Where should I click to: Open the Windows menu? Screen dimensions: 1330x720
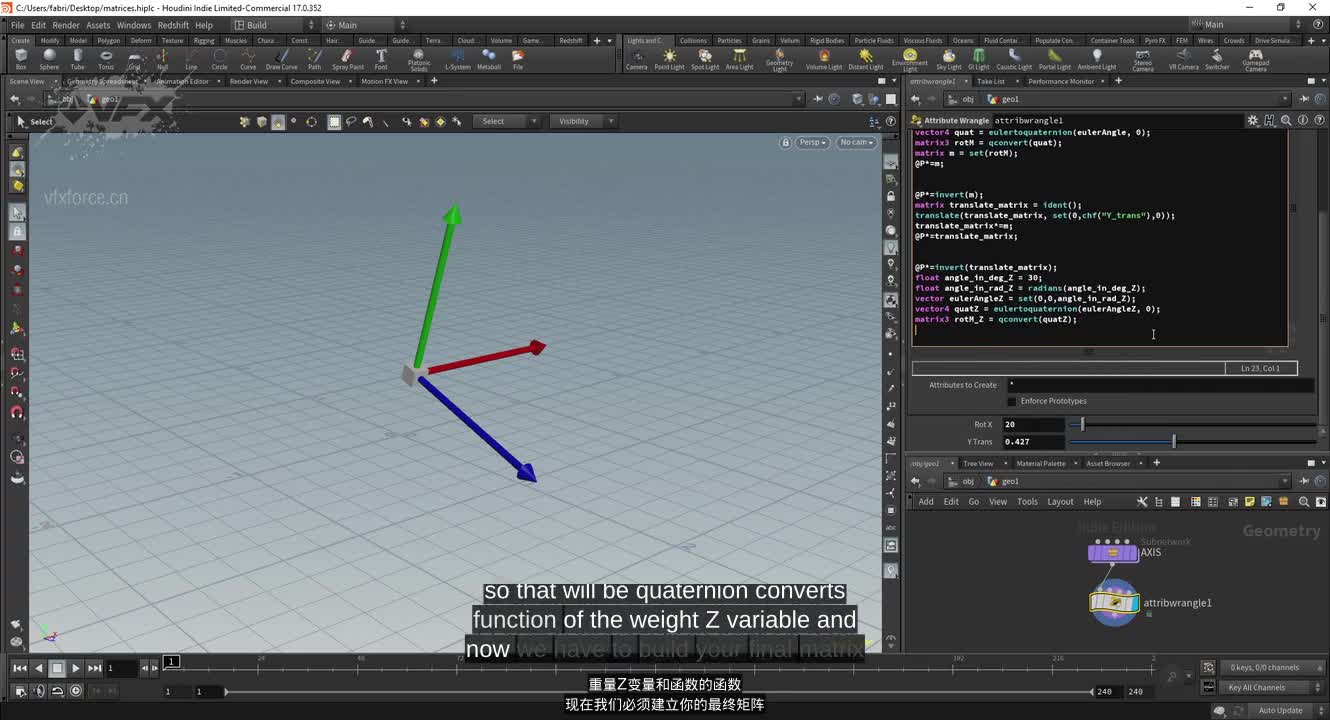(x=132, y=24)
